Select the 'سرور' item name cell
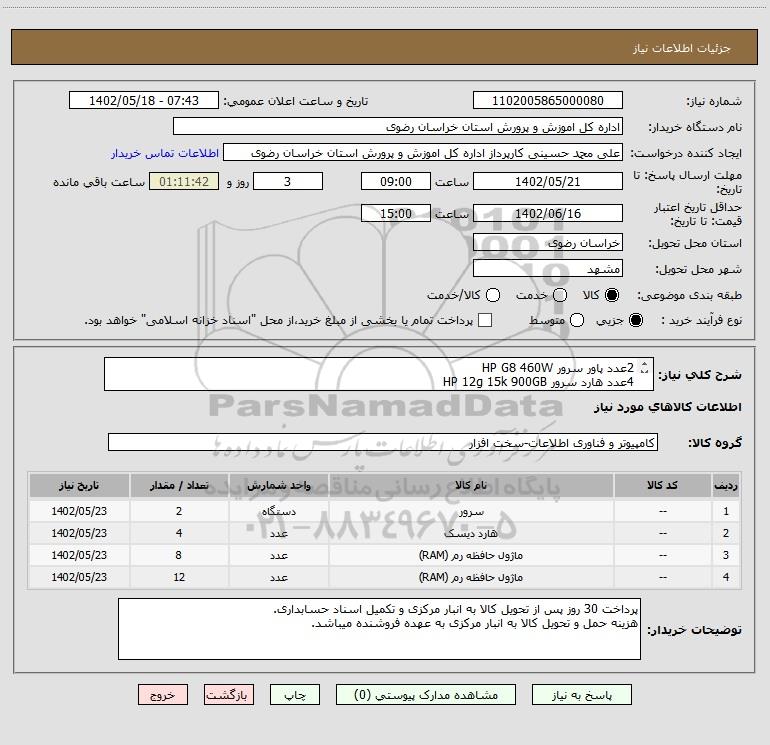Image resolution: width=770 pixels, height=745 pixels. coord(471,511)
